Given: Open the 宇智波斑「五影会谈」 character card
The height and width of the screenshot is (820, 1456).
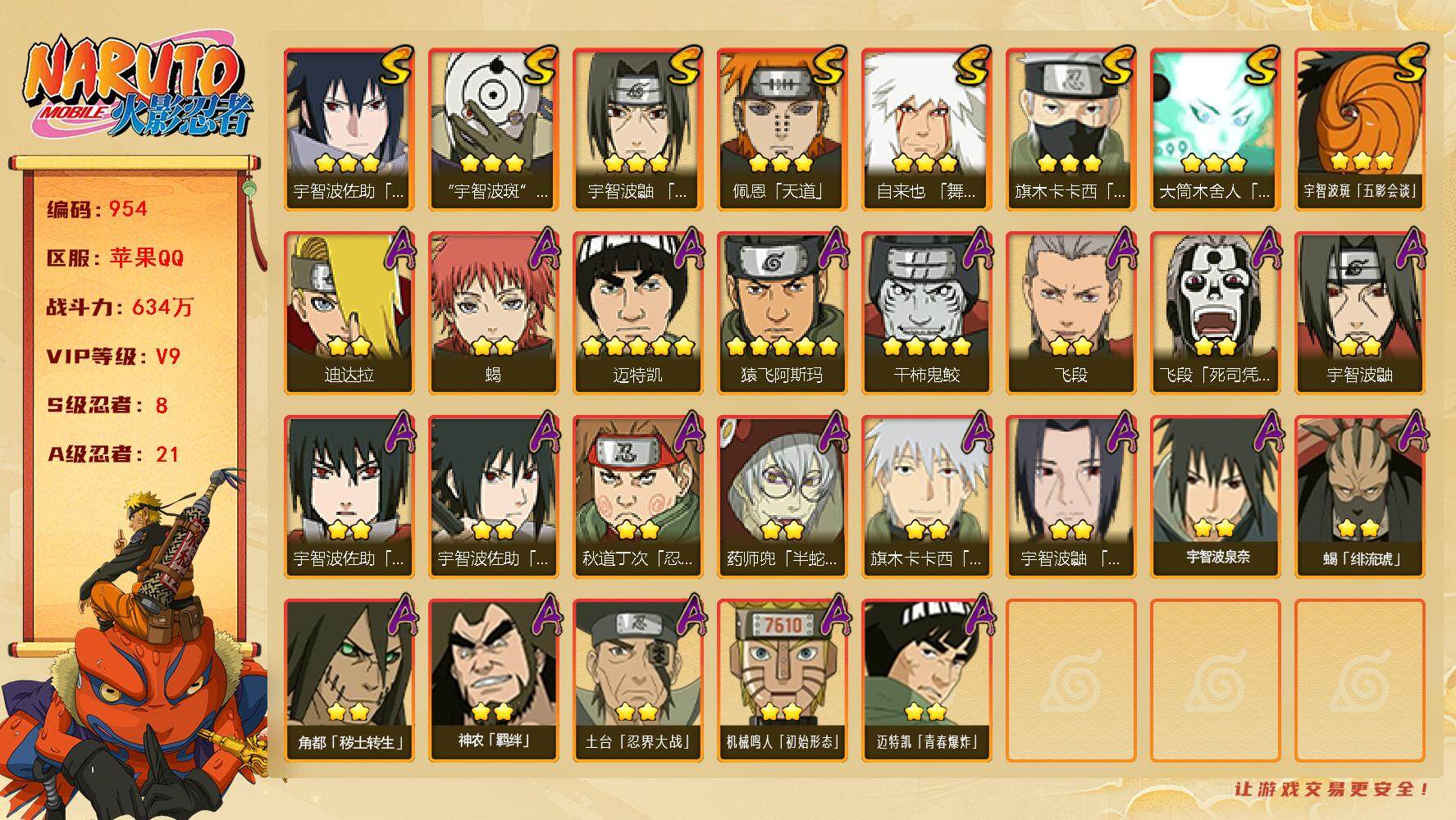Looking at the screenshot, I should pos(1361,130).
